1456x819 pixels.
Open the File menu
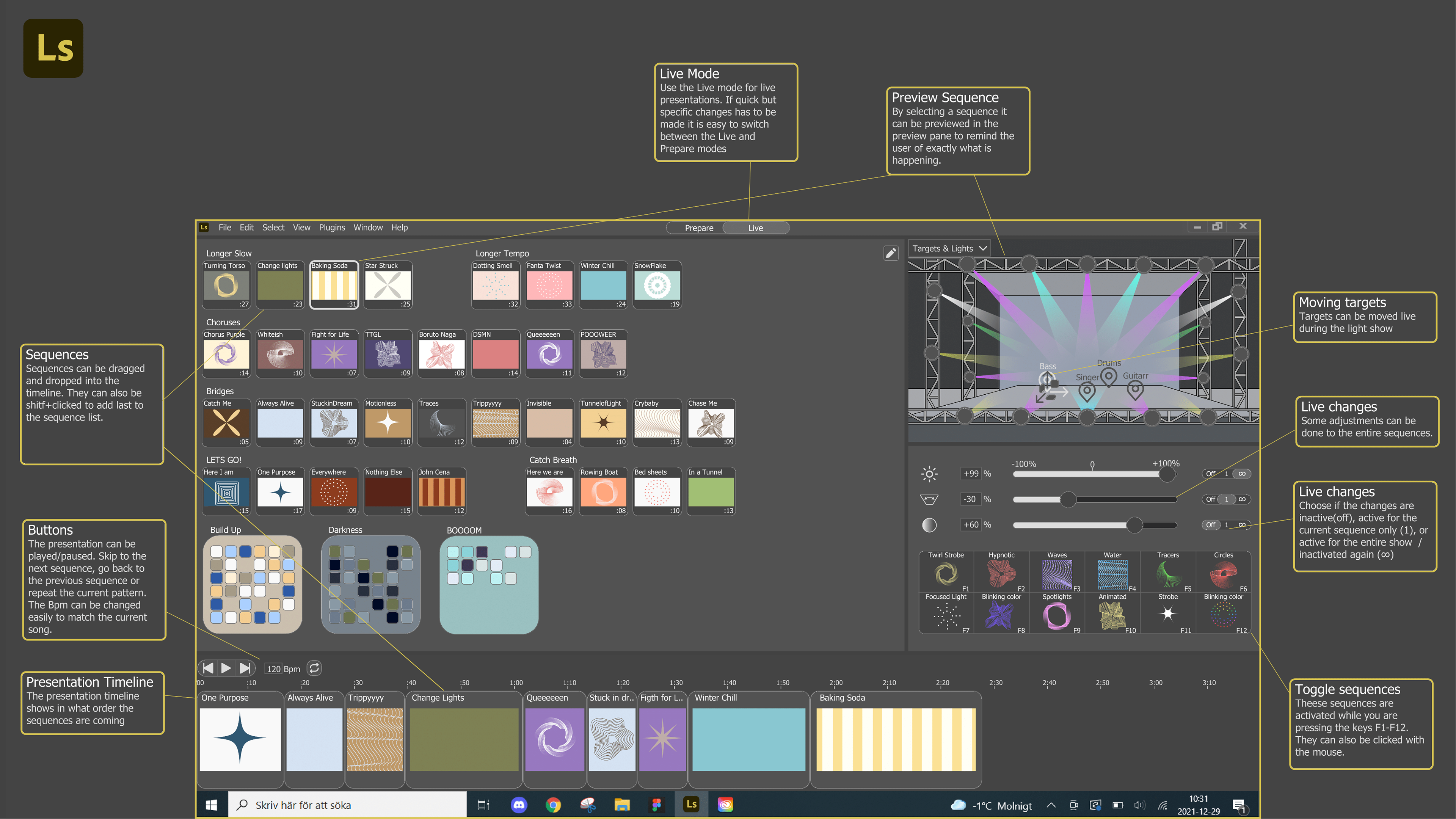(225, 227)
